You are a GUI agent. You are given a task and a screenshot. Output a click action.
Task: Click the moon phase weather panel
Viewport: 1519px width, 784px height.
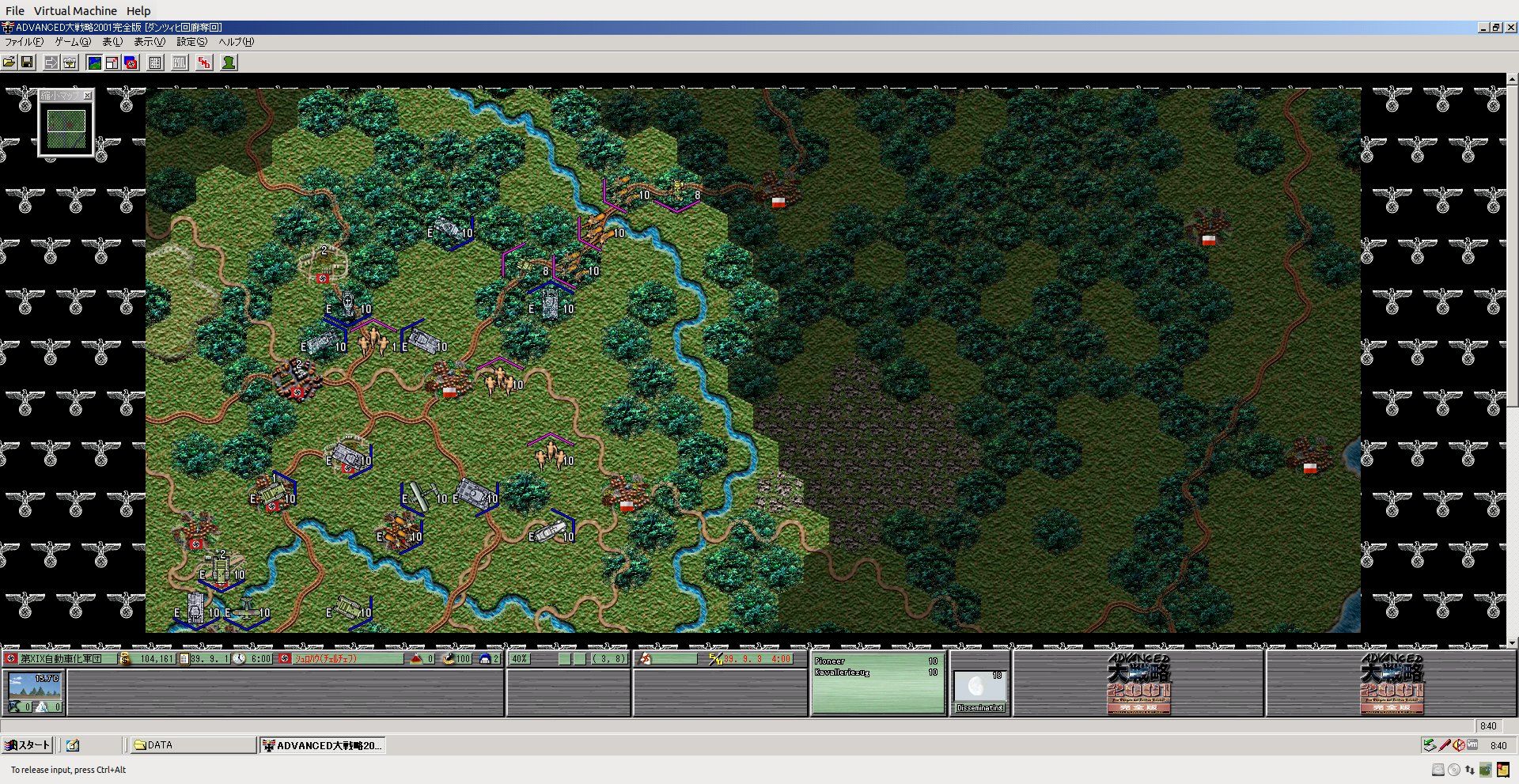(x=979, y=687)
